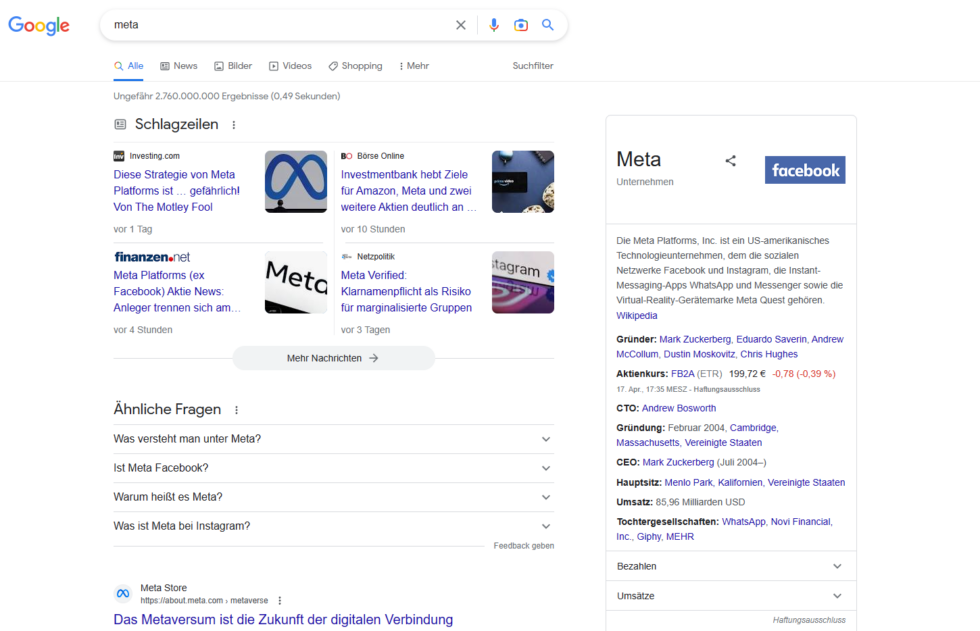Click the Menlo Park headquarters link

pos(688,482)
